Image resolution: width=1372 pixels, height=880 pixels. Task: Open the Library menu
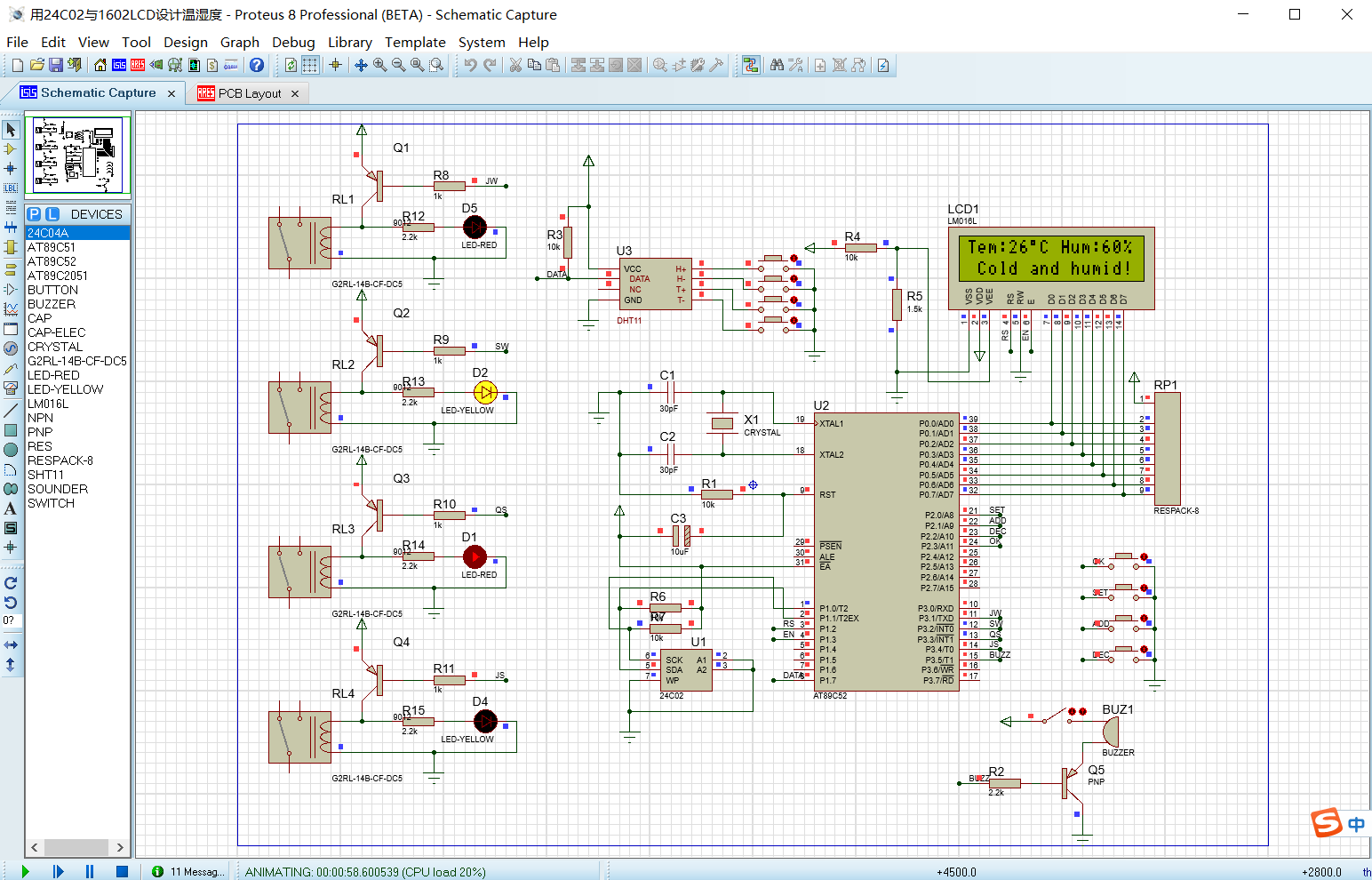click(350, 42)
